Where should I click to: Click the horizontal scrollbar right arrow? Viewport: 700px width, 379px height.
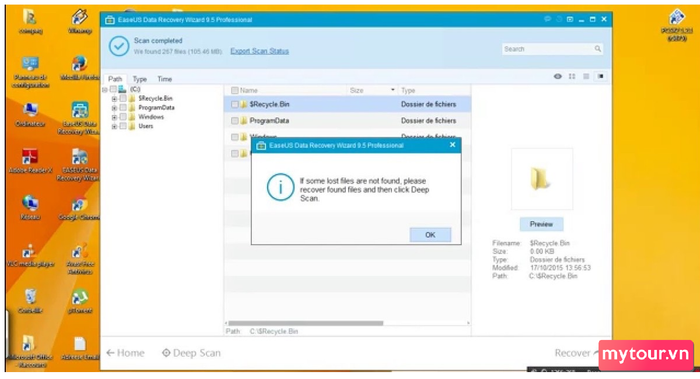[468, 323]
